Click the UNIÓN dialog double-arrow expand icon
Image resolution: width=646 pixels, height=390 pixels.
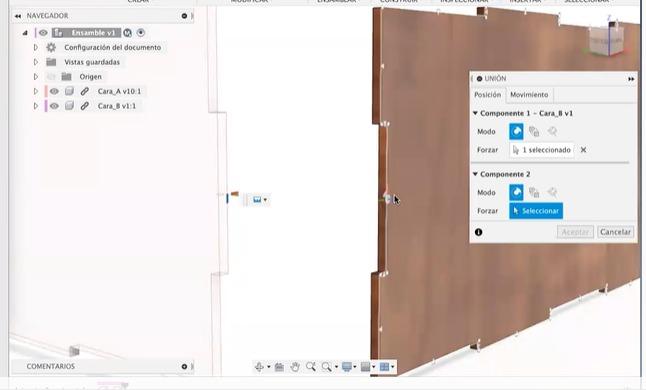point(631,79)
